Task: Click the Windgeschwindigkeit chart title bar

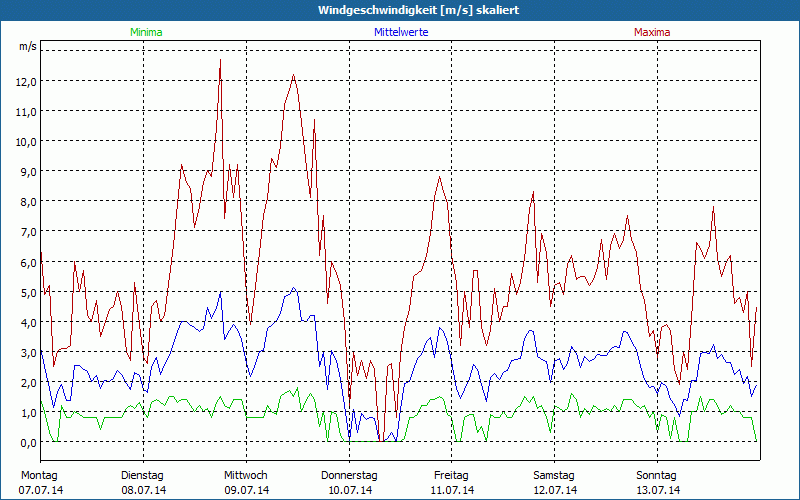Action: click(x=400, y=10)
